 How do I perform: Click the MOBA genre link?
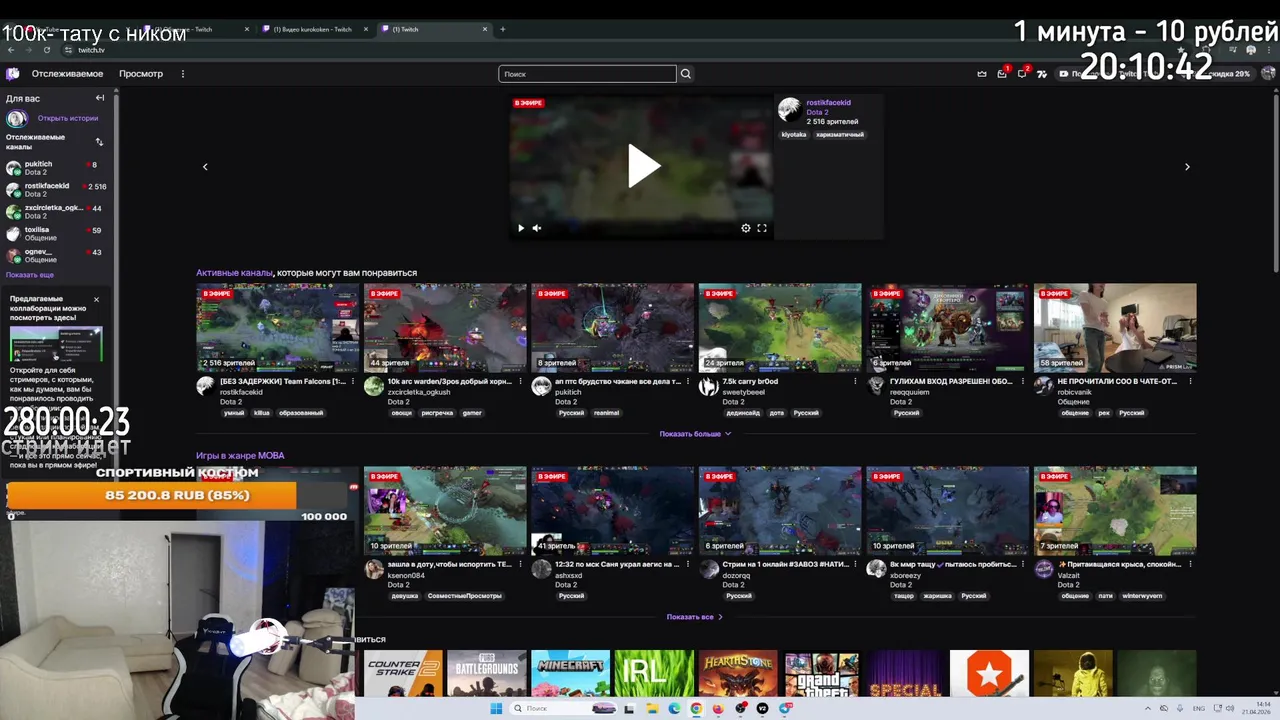270,455
